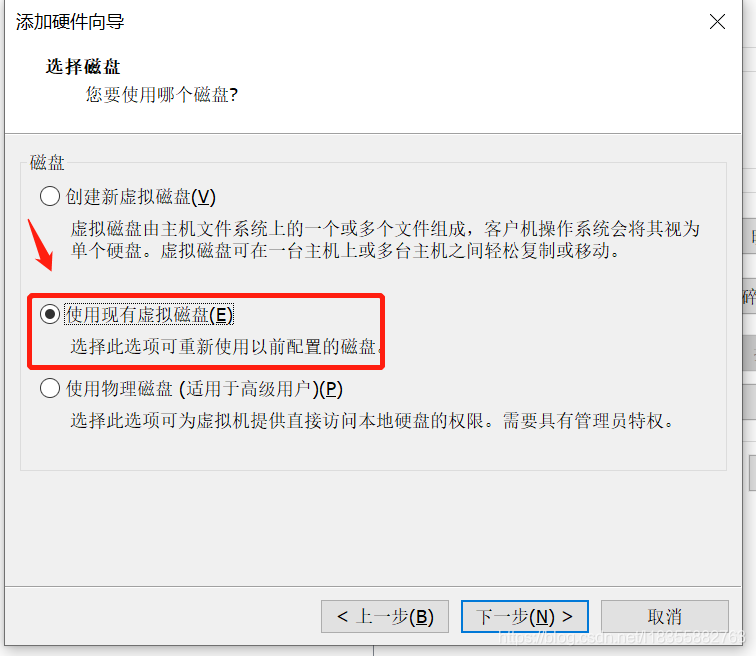Close the 添加硬件向导 dialog with the X
The width and height of the screenshot is (756, 656).
coord(717,22)
